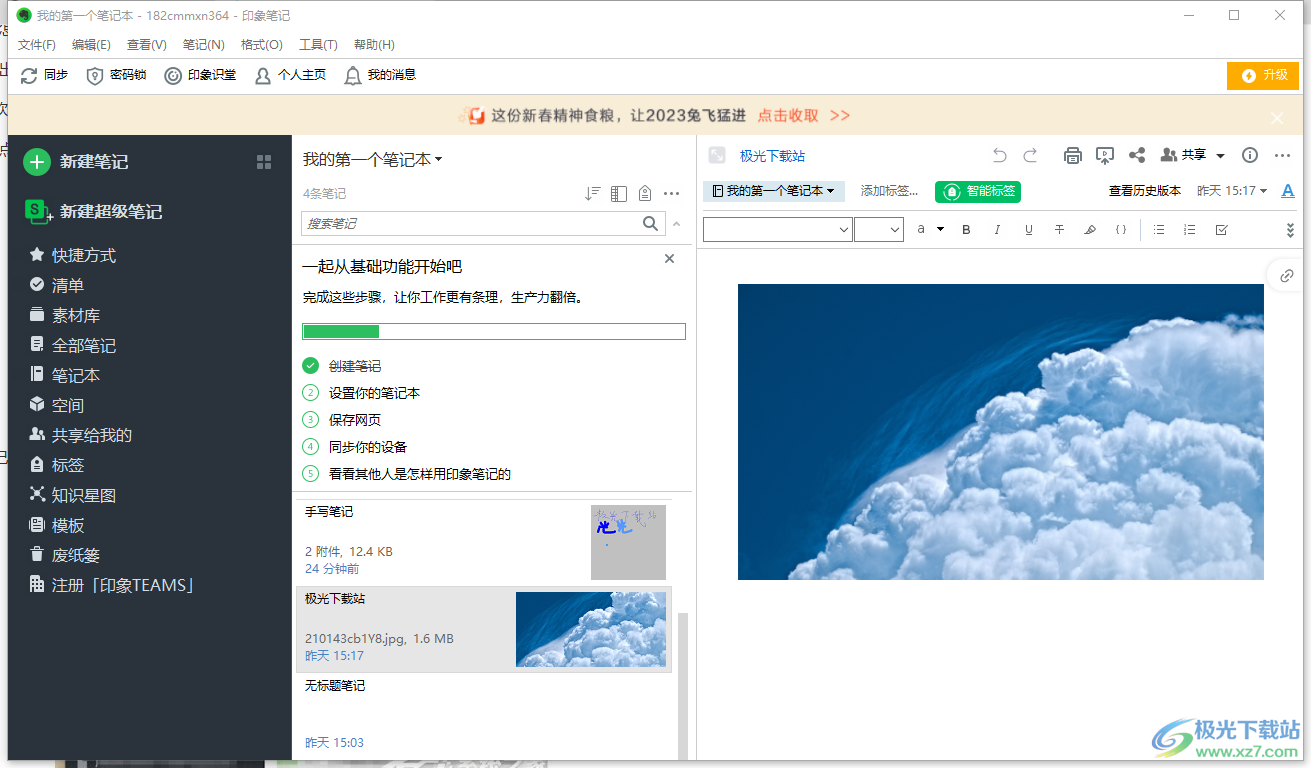Click the green 智能标签 button
This screenshot has height=768, width=1311.
(x=978, y=191)
